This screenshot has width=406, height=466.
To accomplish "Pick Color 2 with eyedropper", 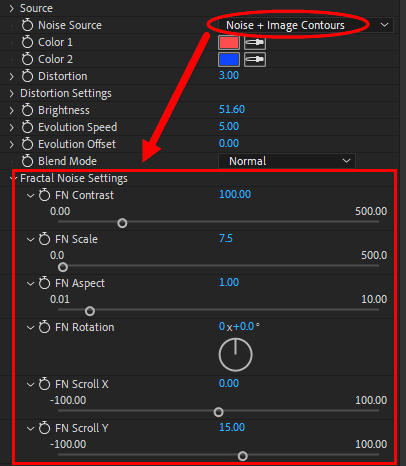I will [x=255, y=59].
